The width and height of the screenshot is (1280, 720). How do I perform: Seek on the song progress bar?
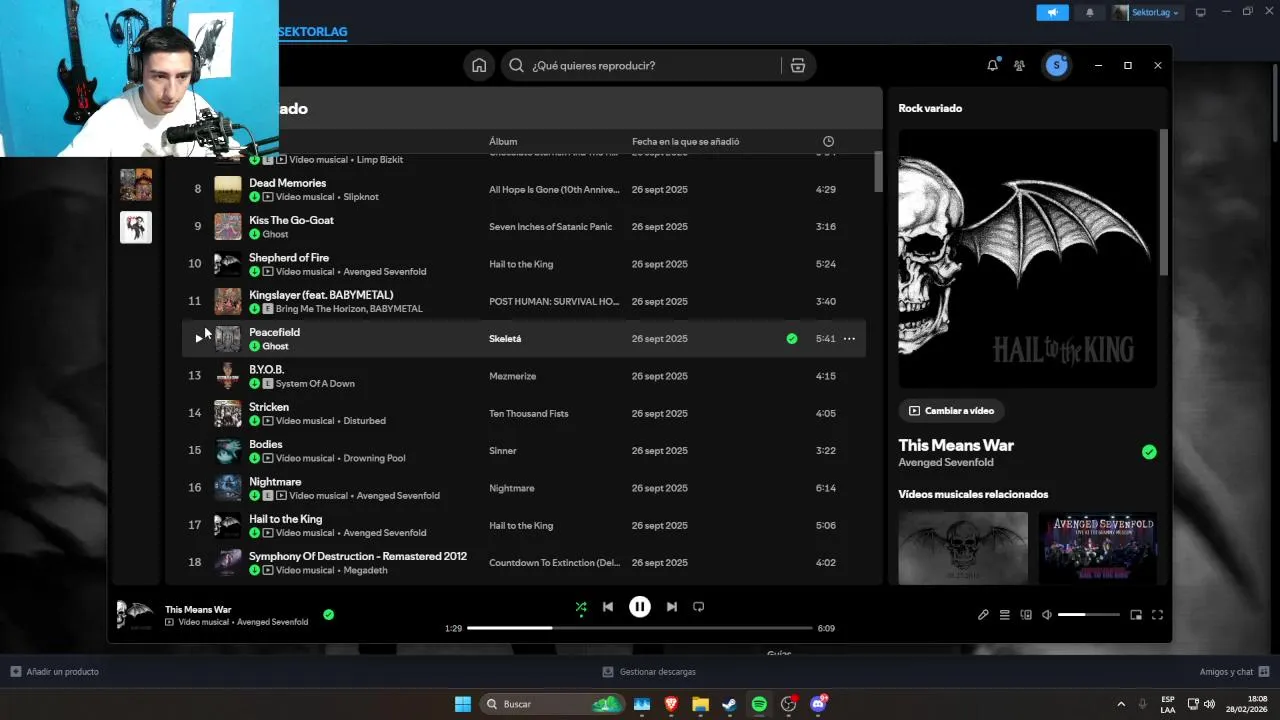[639, 628]
